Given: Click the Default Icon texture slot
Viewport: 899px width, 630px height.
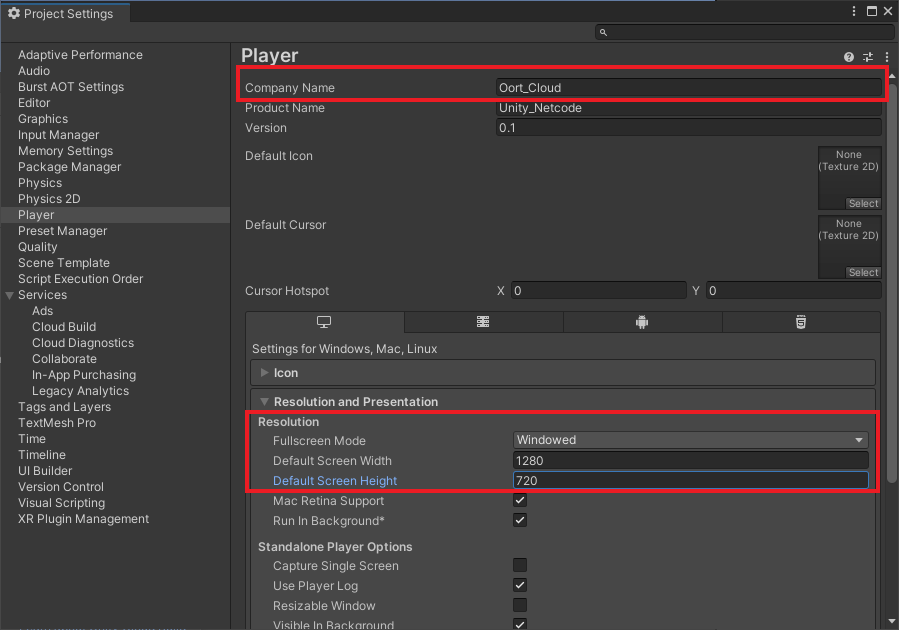Looking at the screenshot, I should point(849,178).
